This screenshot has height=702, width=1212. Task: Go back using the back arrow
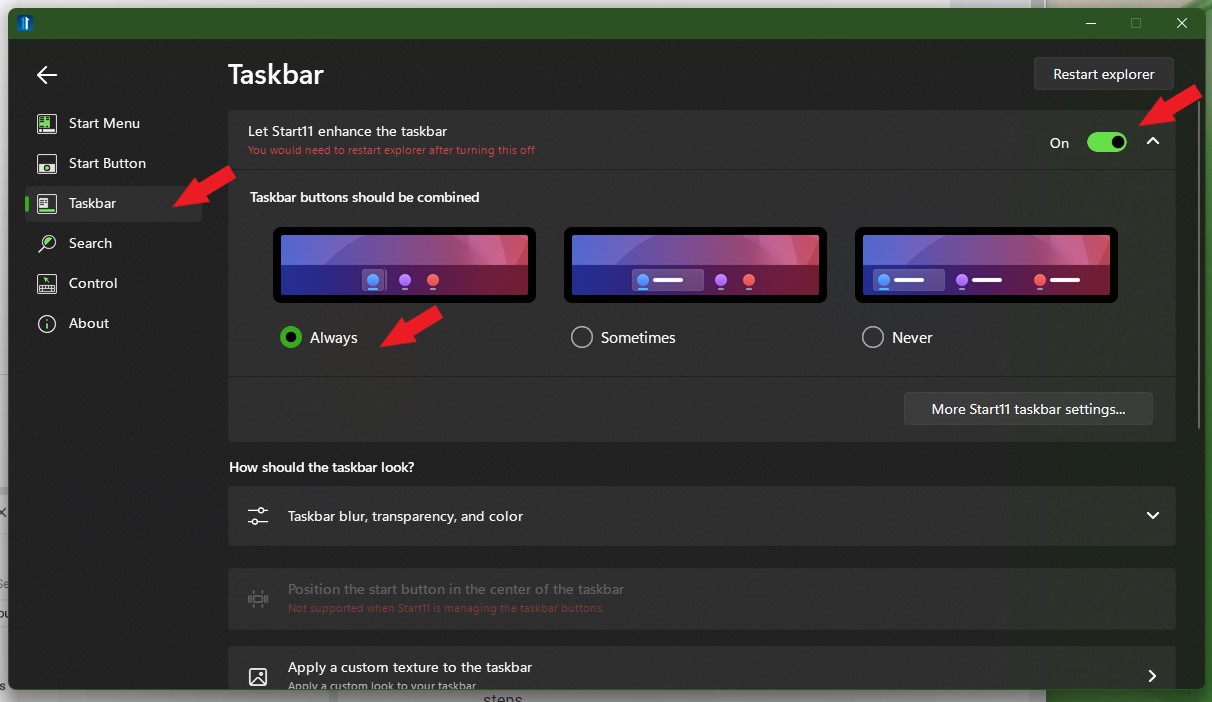pos(47,75)
